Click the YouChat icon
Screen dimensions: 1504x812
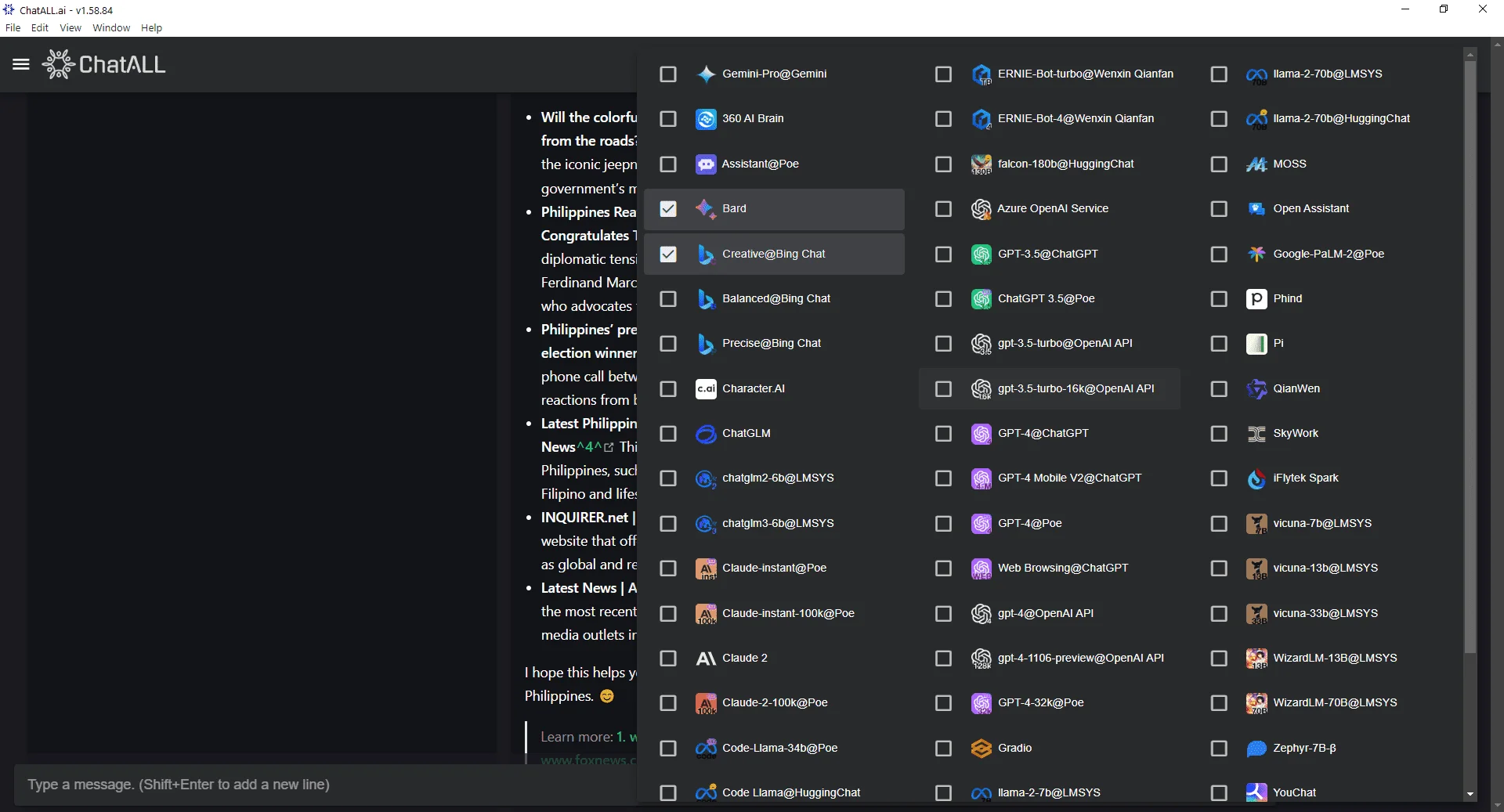pyautogui.click(x=1256, y=793)
